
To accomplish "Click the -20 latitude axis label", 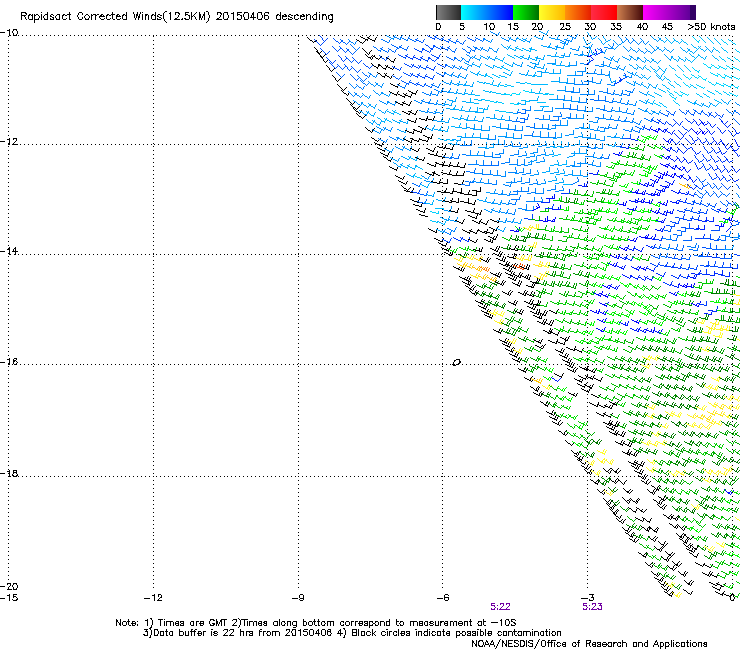I will point(9,586).
